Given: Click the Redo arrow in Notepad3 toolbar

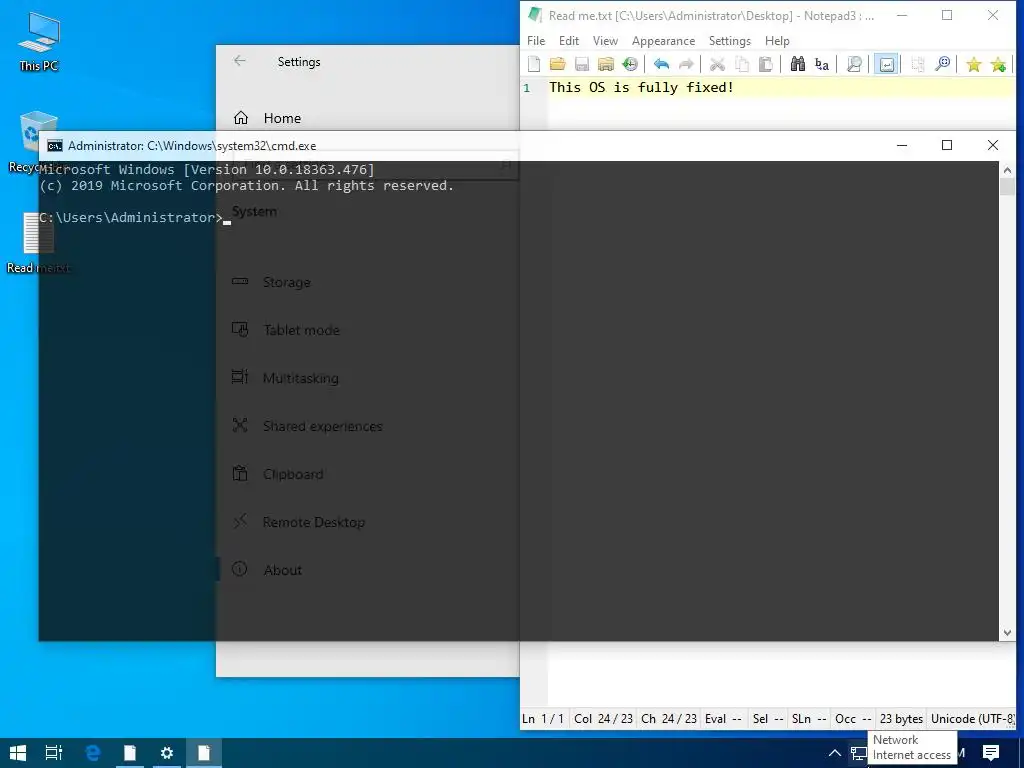Looking at the screenshot, I should pyautogui.click(x=686, y=64).
